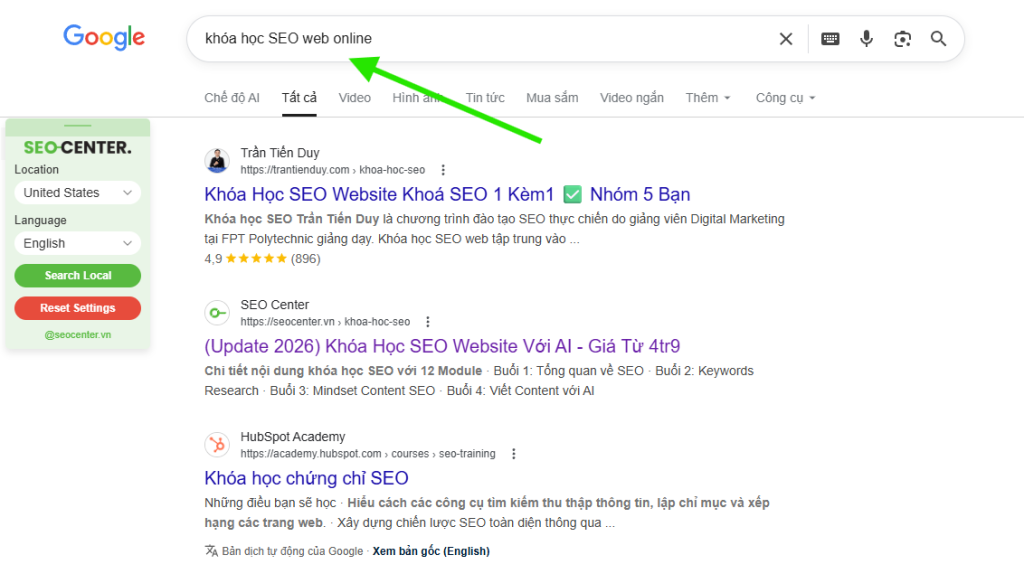Select the Chế độ AI tab

(232, 98)
